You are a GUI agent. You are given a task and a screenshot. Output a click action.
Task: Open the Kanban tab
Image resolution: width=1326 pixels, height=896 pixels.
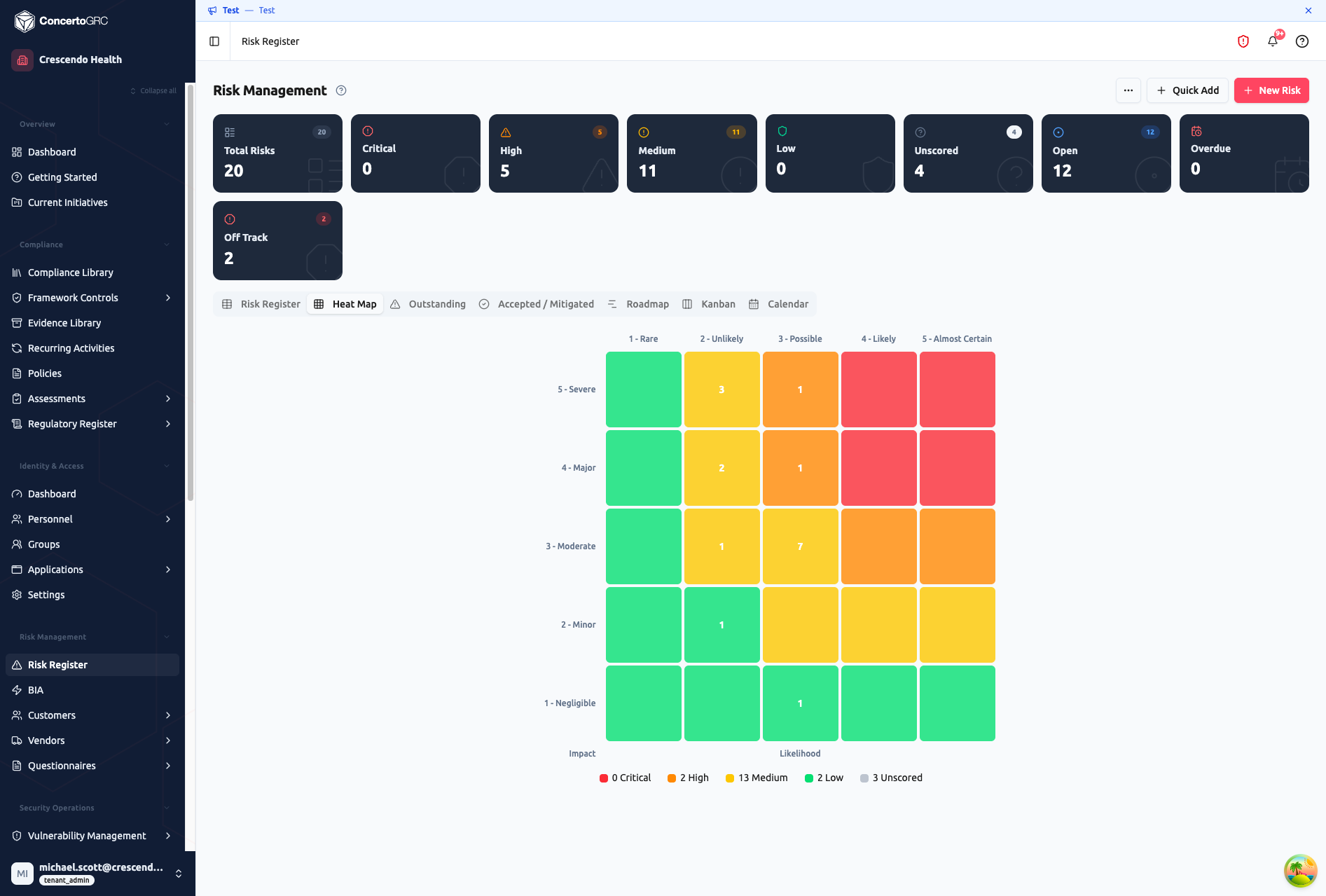pos(709,304)
